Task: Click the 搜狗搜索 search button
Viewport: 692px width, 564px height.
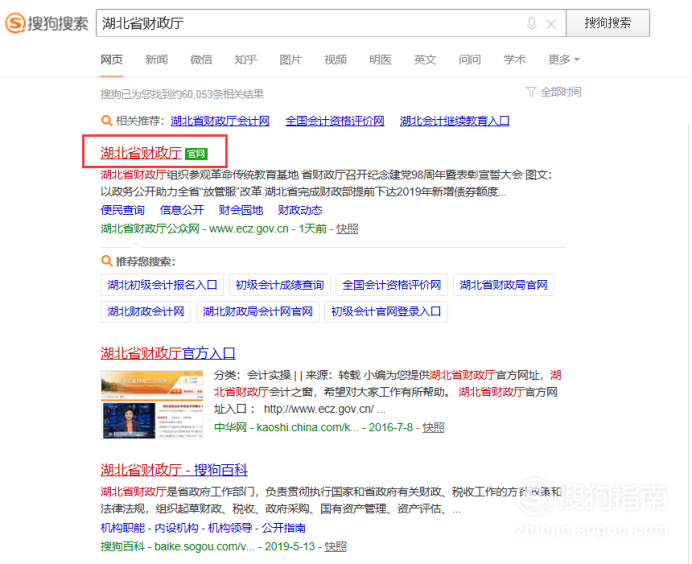Action: coord(608,23)
